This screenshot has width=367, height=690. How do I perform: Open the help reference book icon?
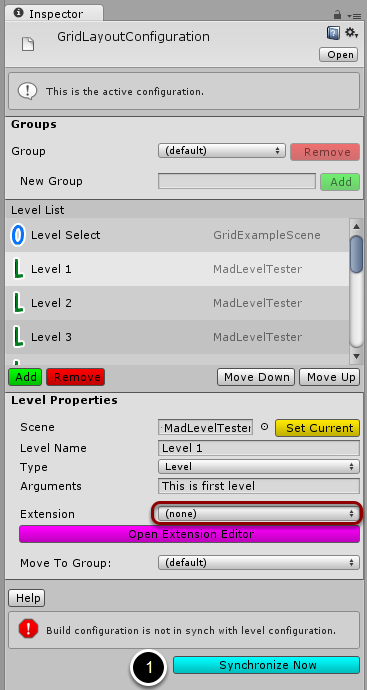click(333, 33)
